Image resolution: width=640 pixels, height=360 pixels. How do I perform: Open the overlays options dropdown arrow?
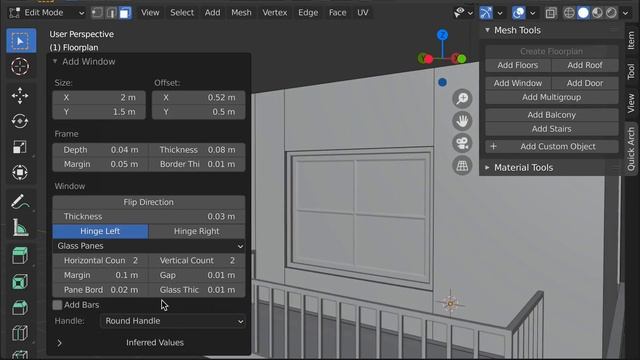coord(533,13)
